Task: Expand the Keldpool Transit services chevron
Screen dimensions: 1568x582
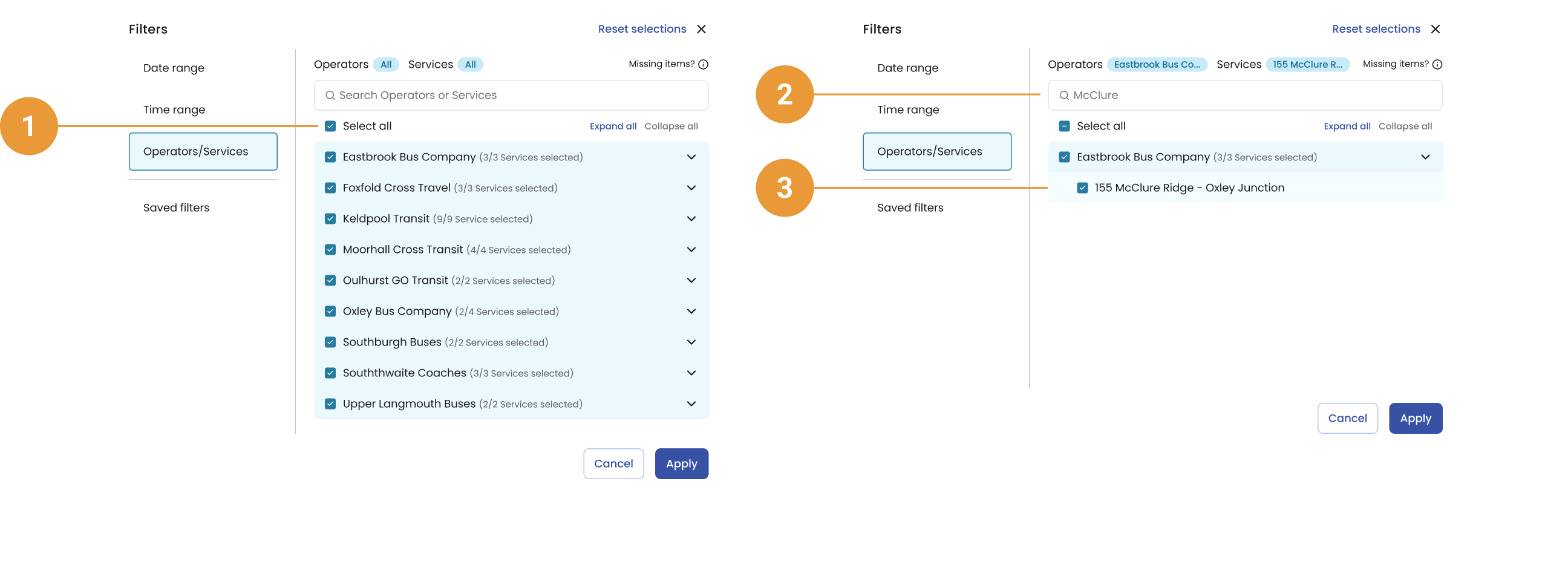Action: tap(691, 218)
